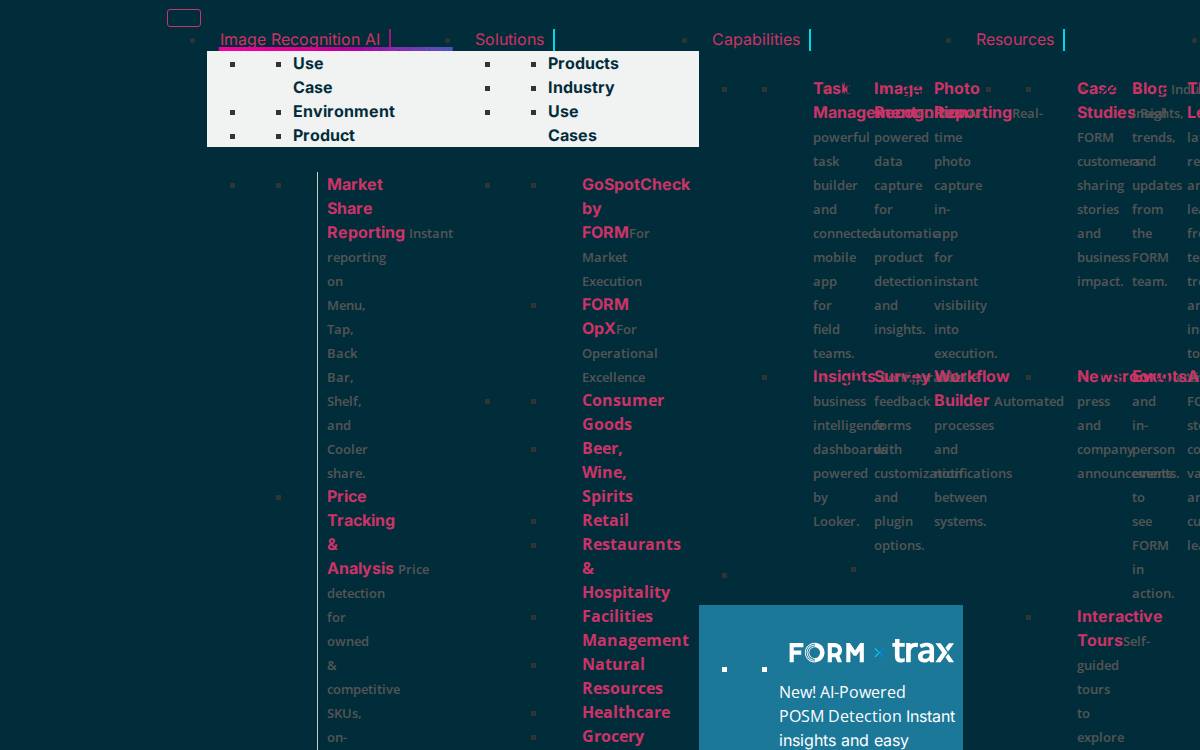
Task: Open the Grocery industry link
Action: 613,736
